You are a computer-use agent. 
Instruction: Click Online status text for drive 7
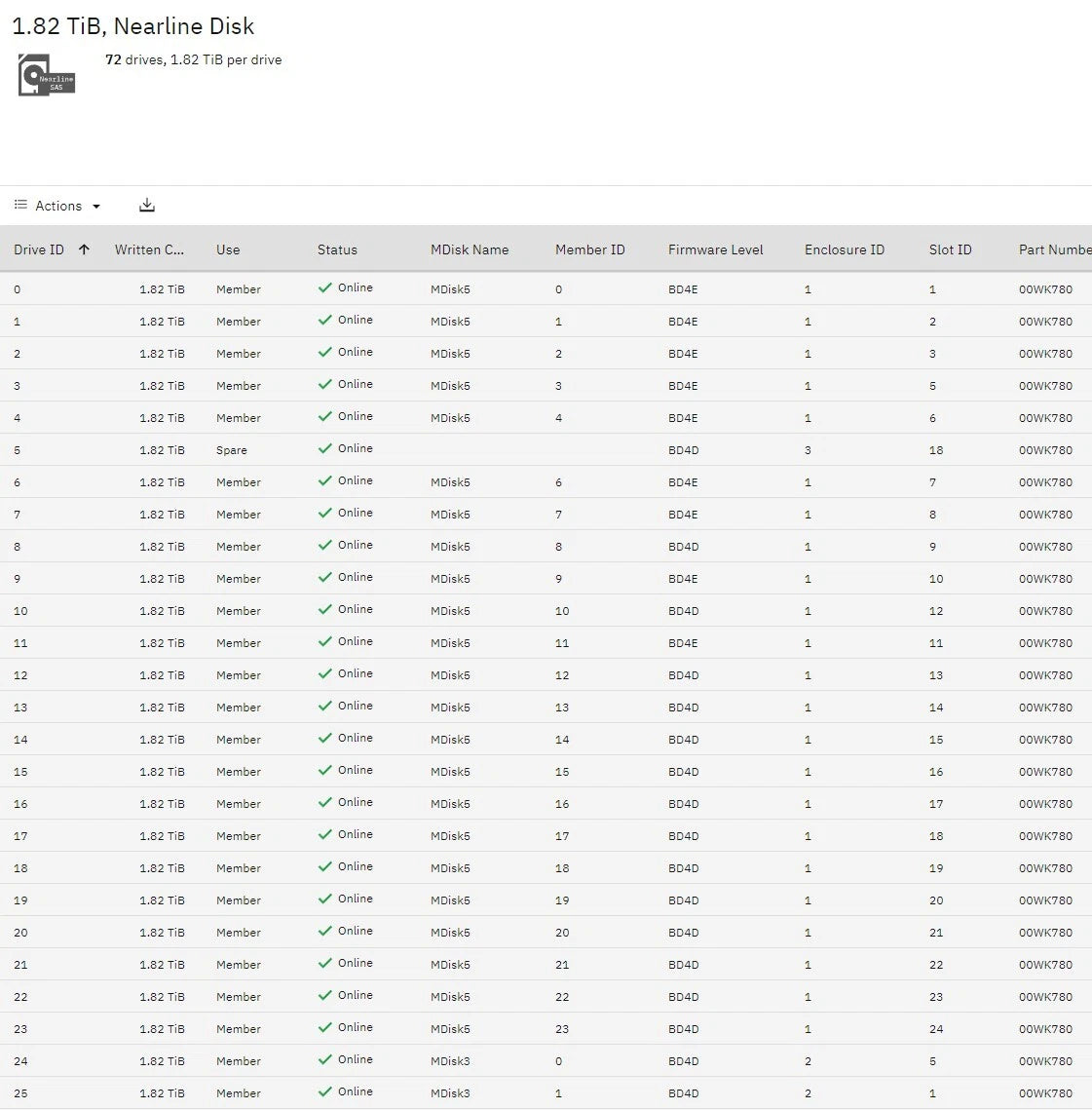(x=356, y=513)
